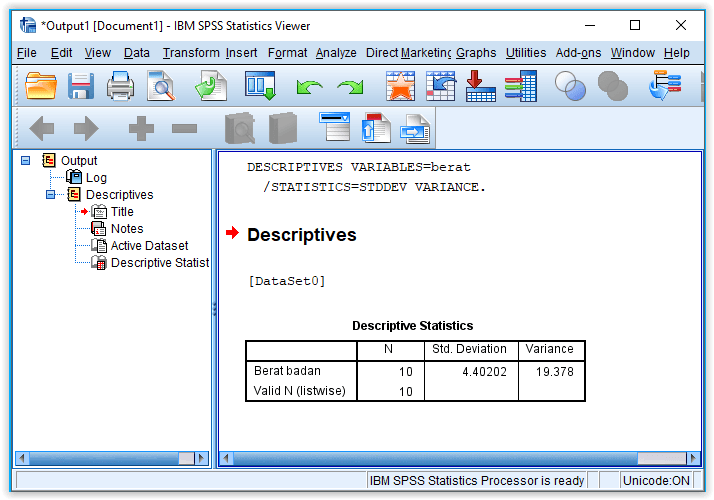The width and height of the screenshot is (714, 500).
Task: Click the Go to Data star icon
Action: (x=400, y=86)
